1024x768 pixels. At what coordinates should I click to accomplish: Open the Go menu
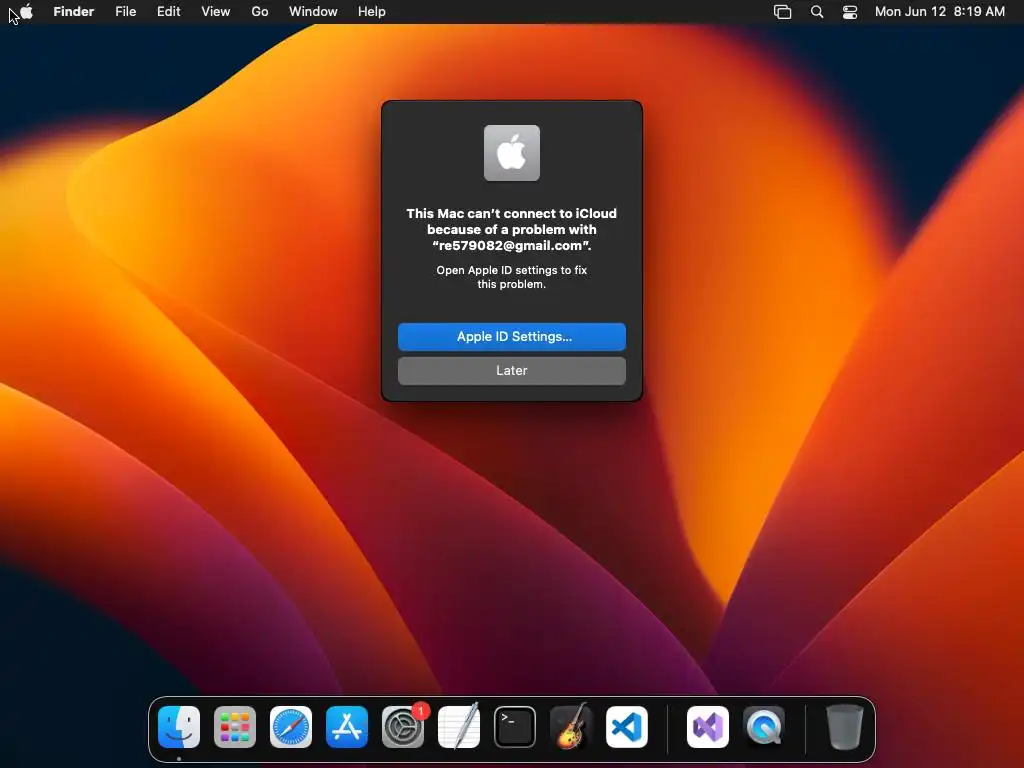[x=260, y=11]
